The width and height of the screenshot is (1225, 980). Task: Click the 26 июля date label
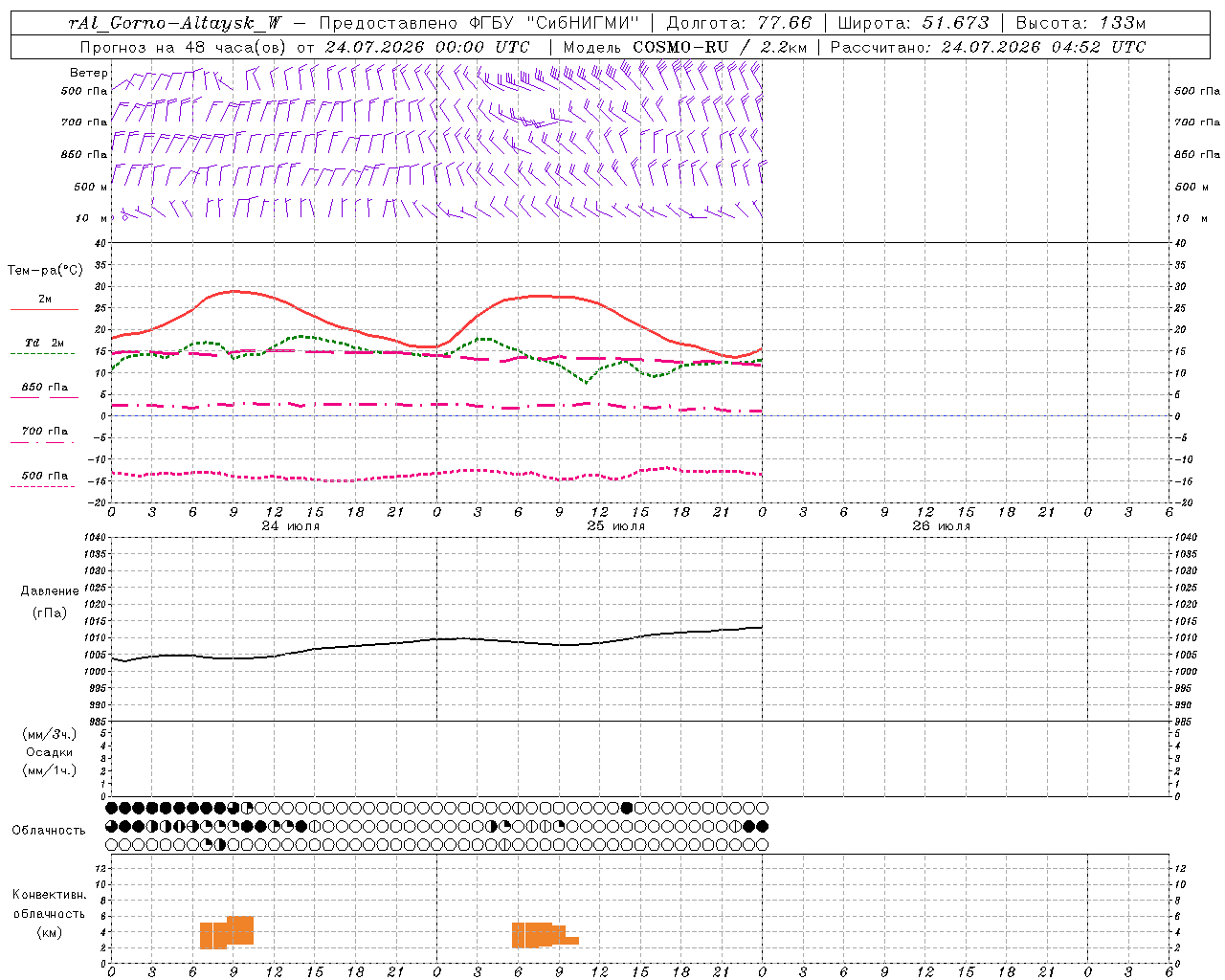tap(941, 526)
